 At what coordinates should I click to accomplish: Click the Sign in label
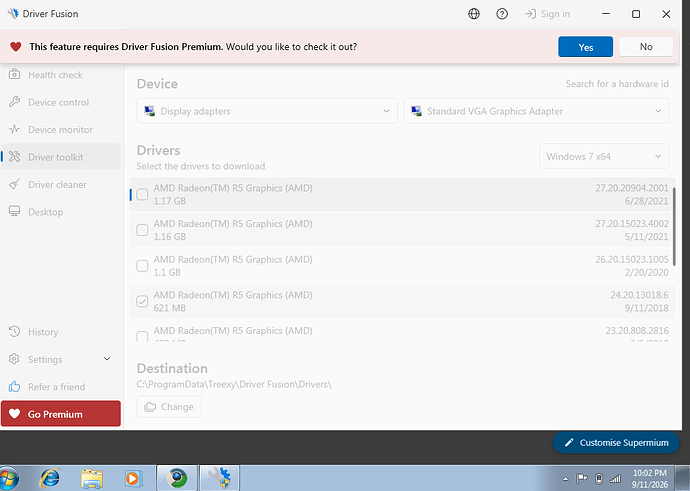555,14
